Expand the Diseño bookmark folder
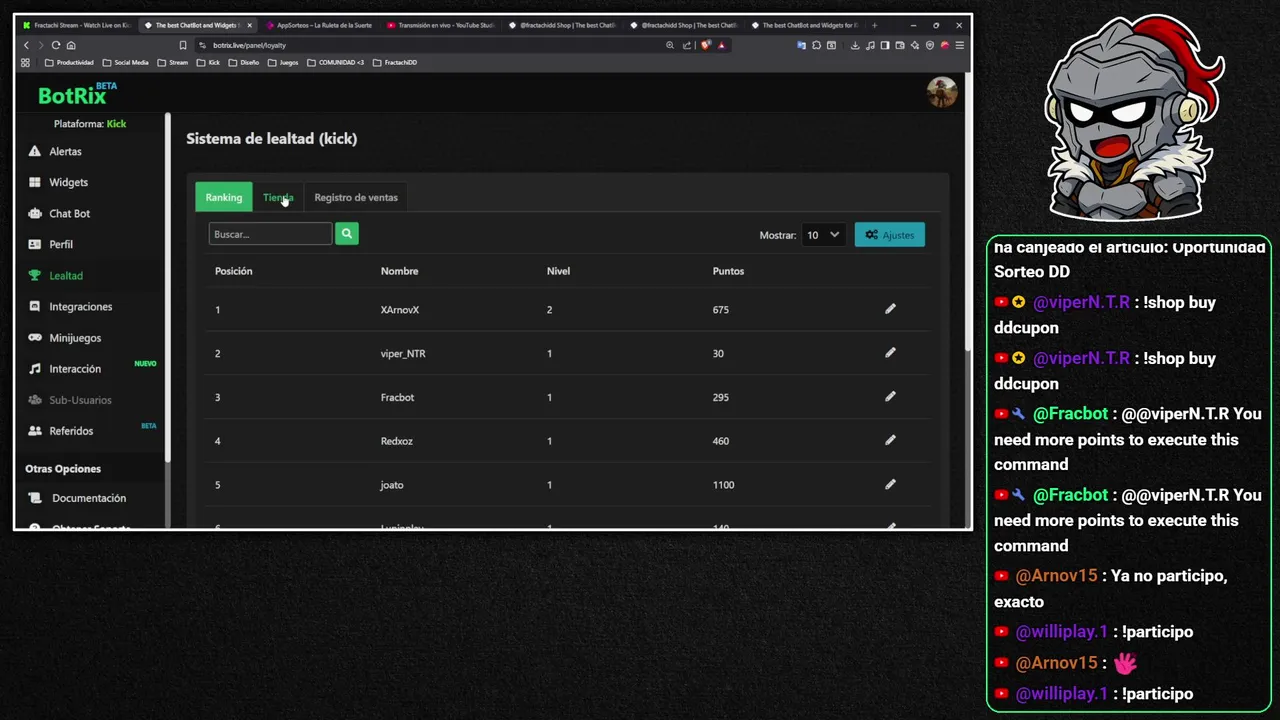Viewport: 1280px width, 720px height. click(244, 62)
